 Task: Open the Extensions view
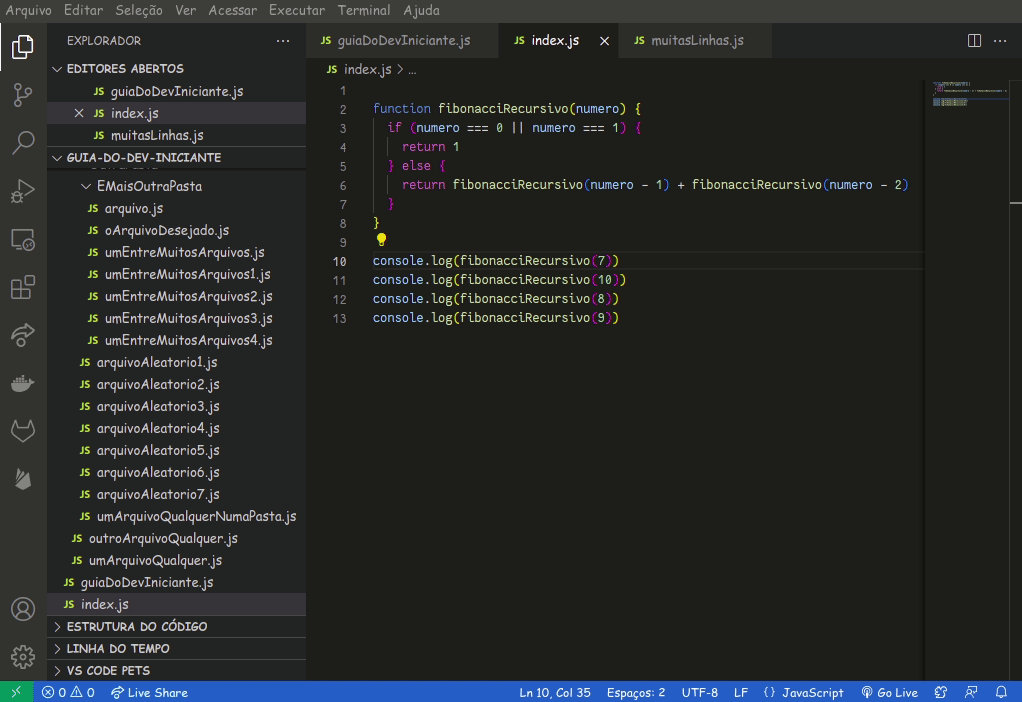(x=22, y=288)
